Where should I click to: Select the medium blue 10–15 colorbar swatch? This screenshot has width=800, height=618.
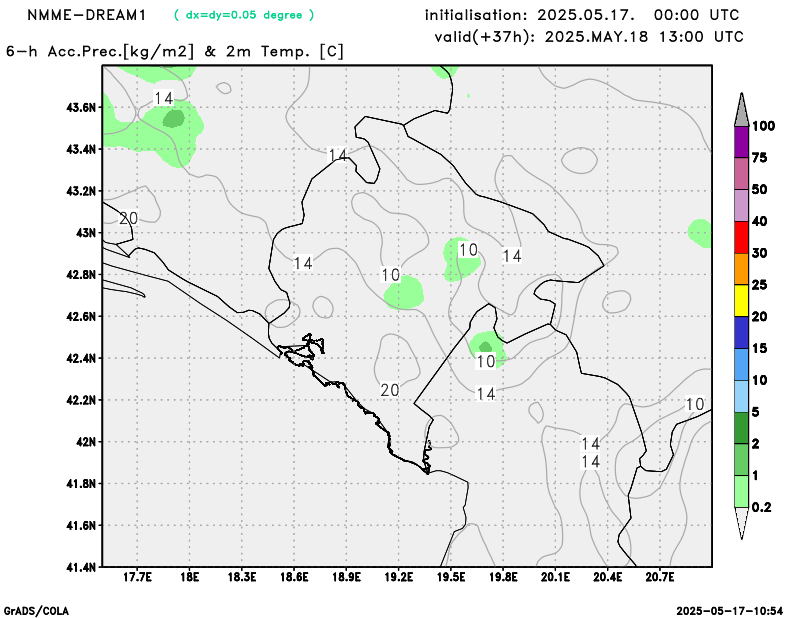(741, 364)
